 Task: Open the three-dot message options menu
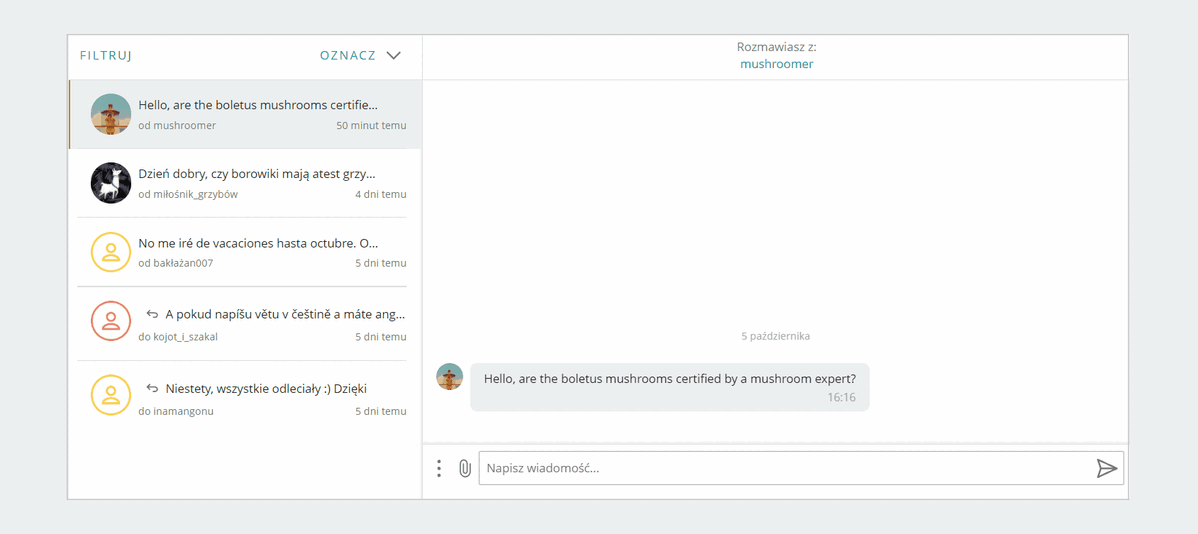[439, 468]
